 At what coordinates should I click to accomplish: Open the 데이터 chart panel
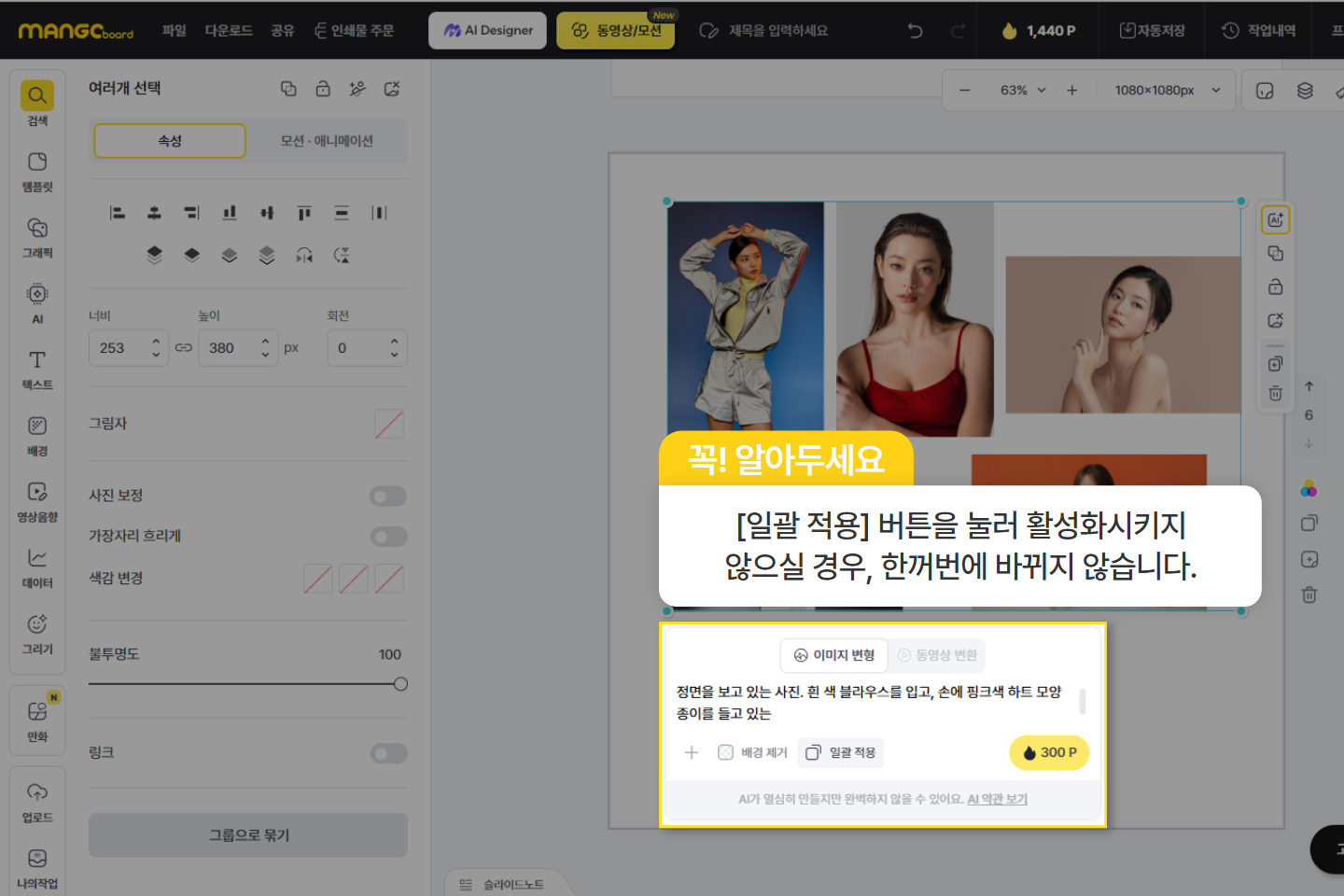[37, 567]
